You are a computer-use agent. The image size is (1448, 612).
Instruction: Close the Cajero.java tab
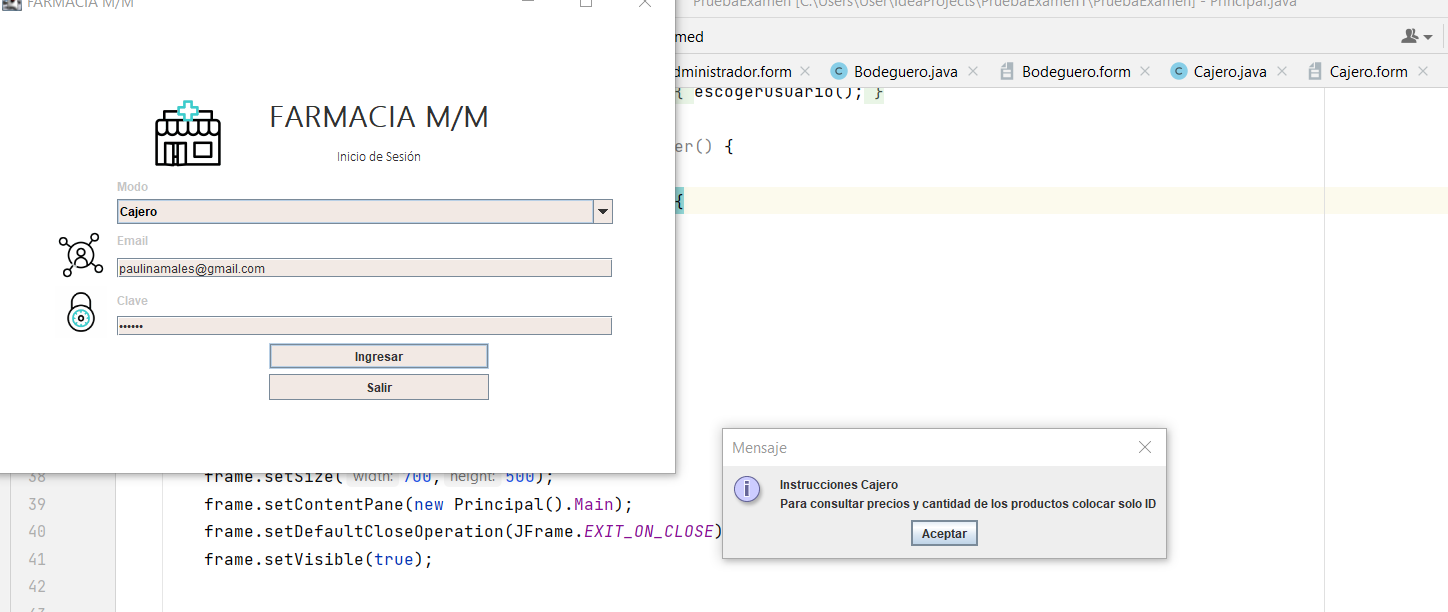point(1281,71)
